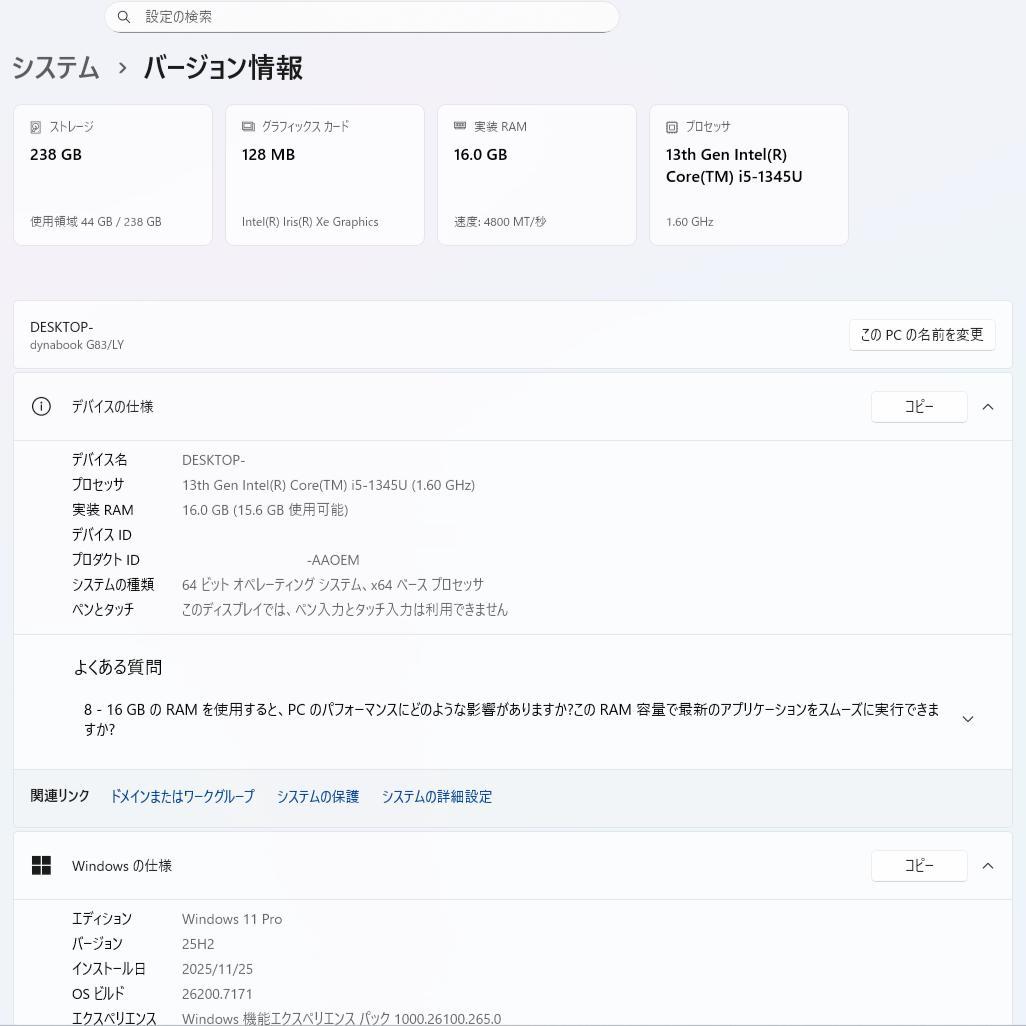
Task: Click the storage icon on the ストレージ card
Action: (x=35, y=126)
